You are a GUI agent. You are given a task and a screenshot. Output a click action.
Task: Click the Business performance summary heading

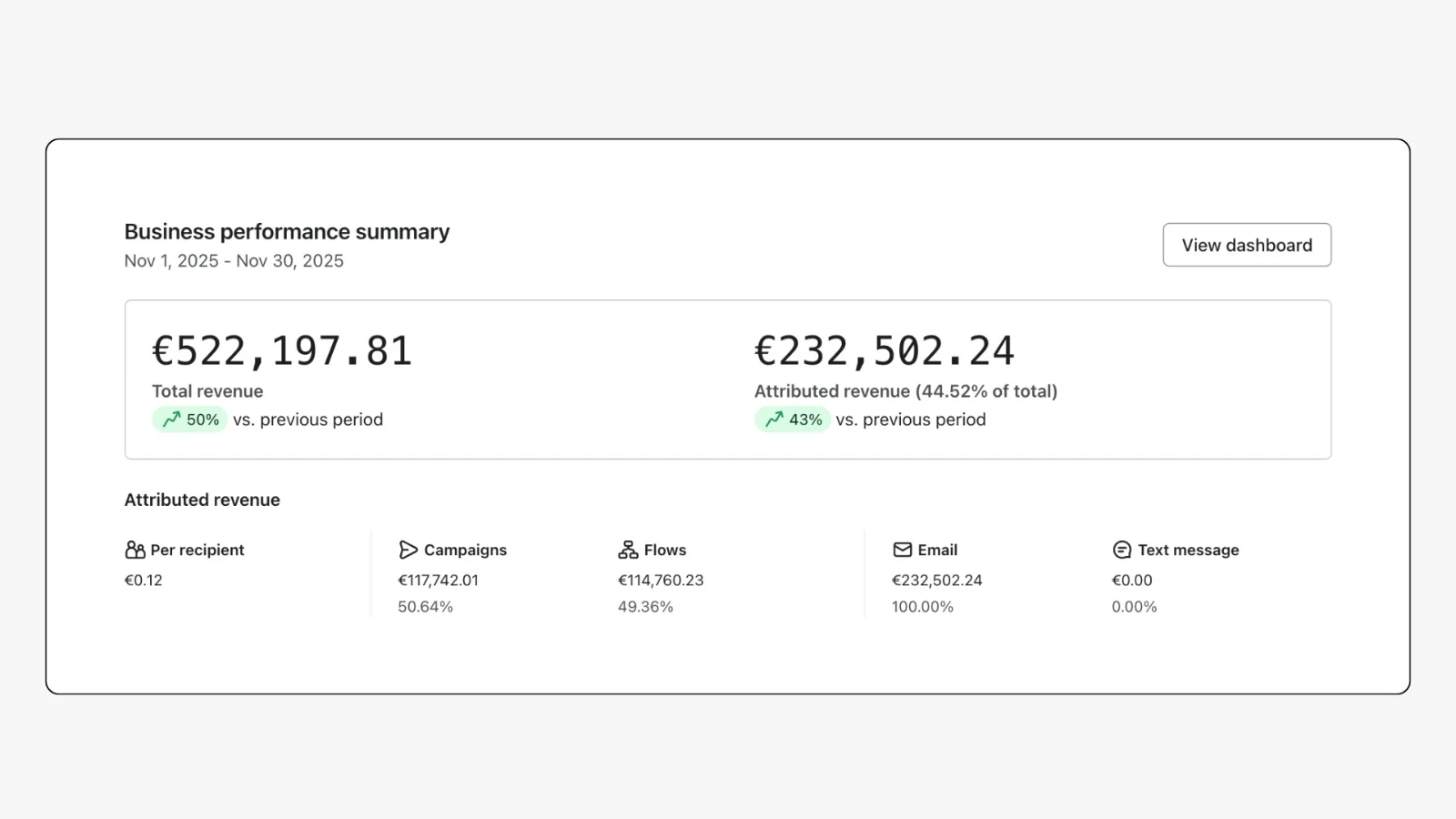pyautogui.click(x=287, y=232)
